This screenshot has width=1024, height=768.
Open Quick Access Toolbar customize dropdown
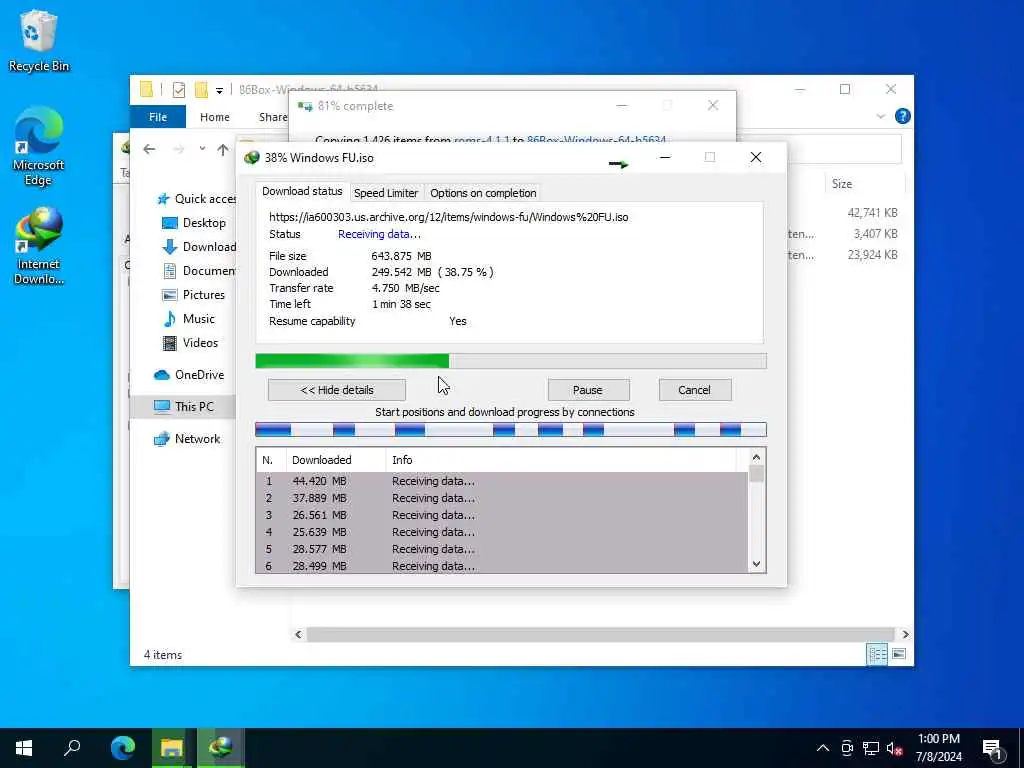click(219, 90)
